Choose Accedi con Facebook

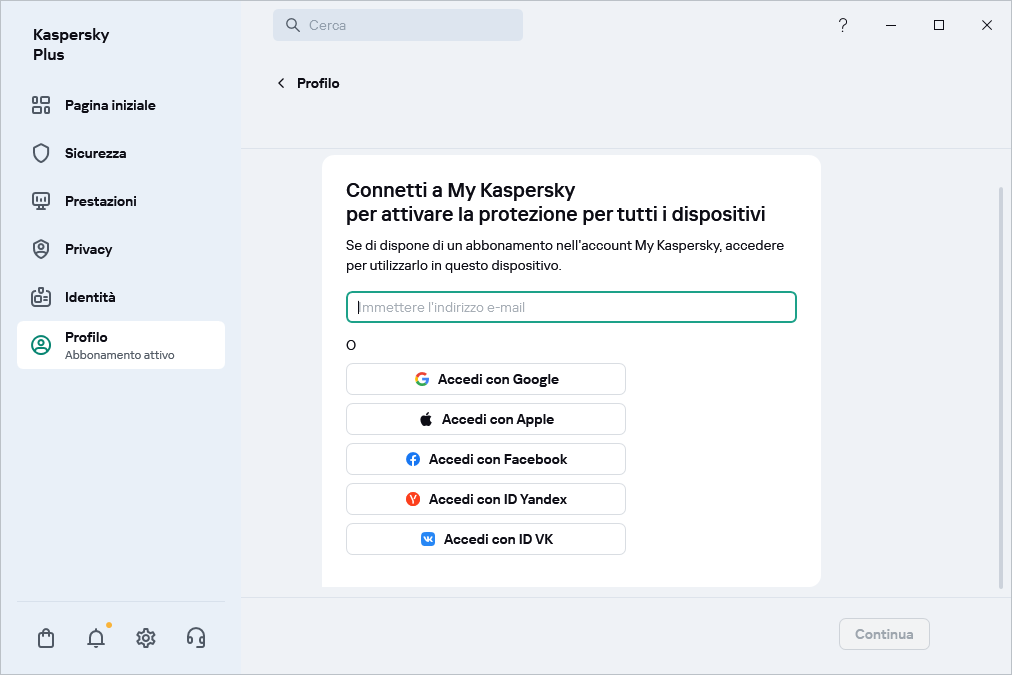point(486,459)
